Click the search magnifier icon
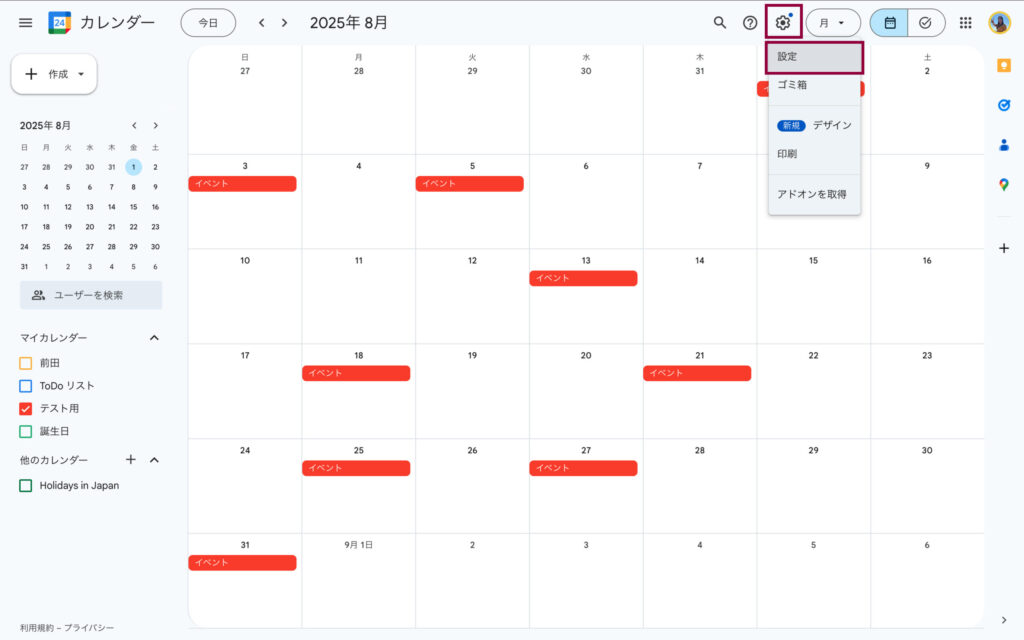1024x640 pixels. (719, 22)
